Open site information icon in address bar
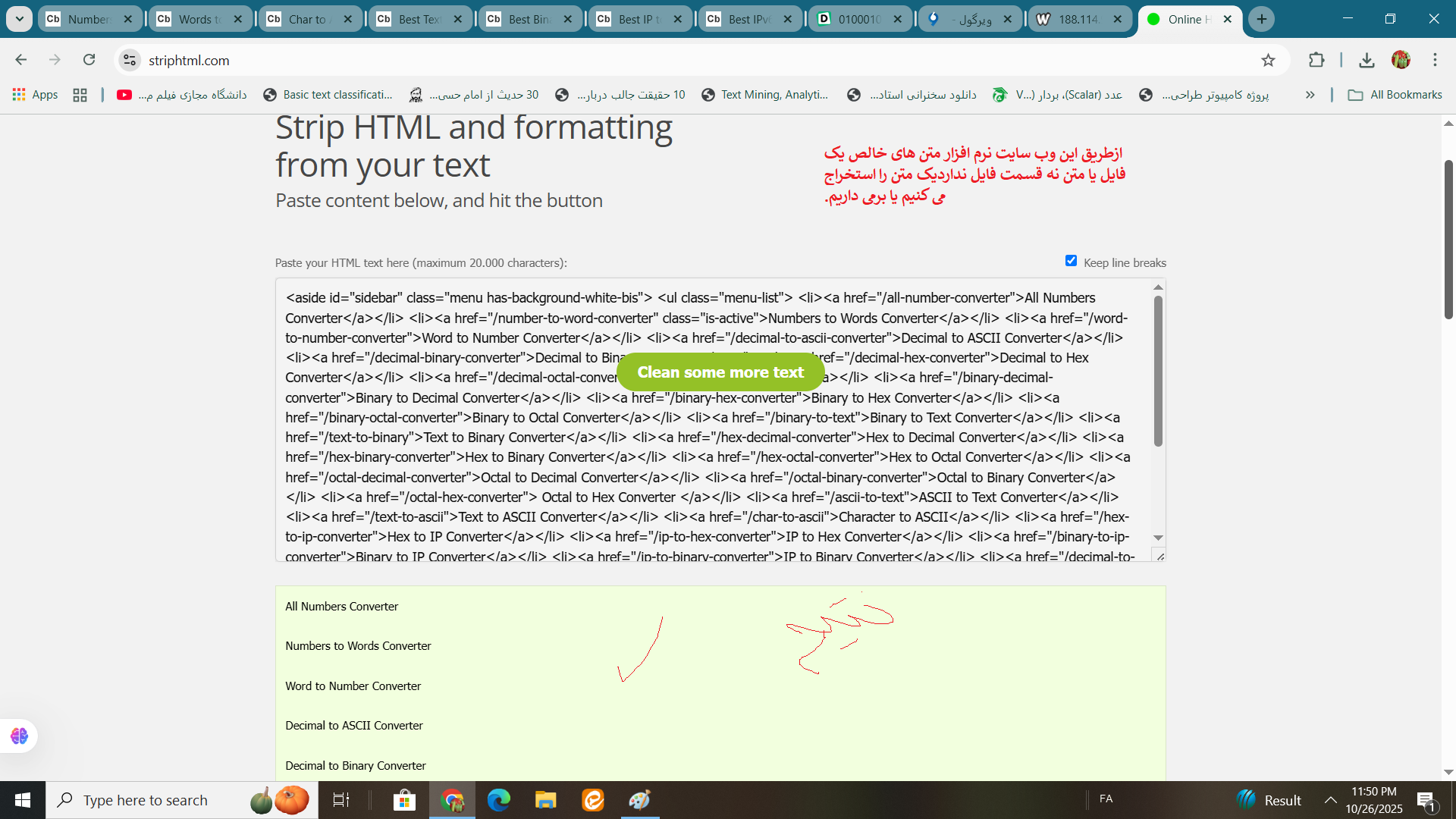 [x=129, y=60]
